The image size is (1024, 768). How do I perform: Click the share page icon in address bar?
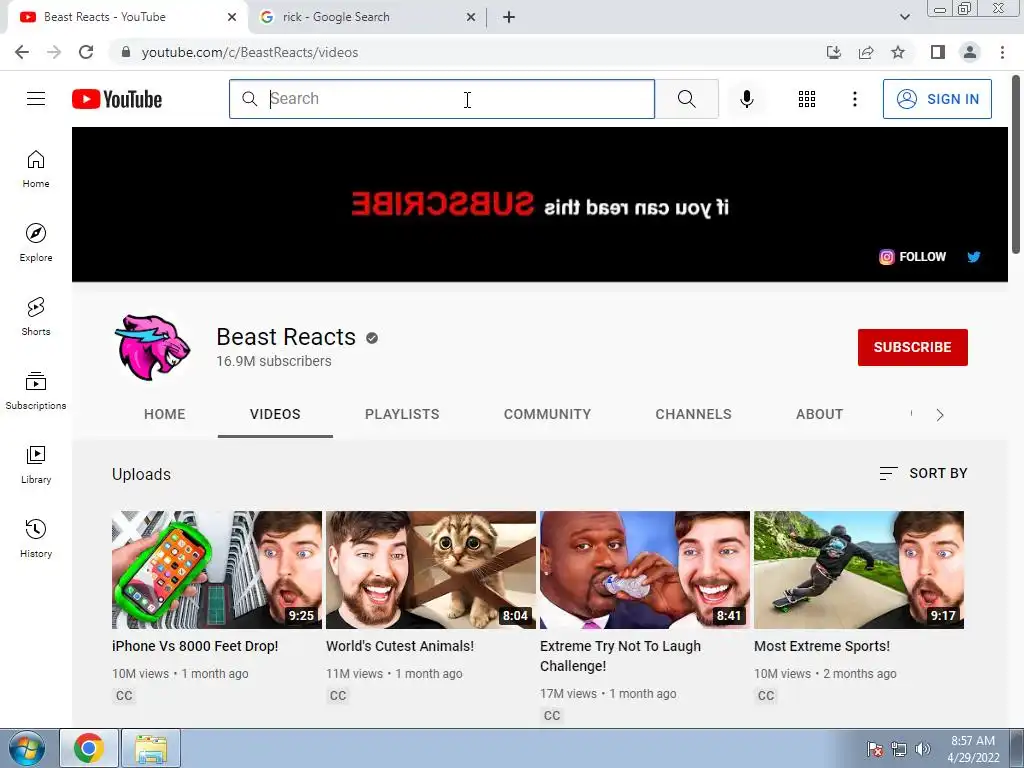pos(866,52)
